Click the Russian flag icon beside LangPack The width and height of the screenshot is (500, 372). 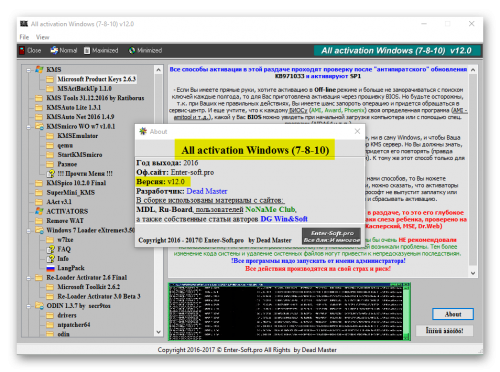[x=50, y=268]
